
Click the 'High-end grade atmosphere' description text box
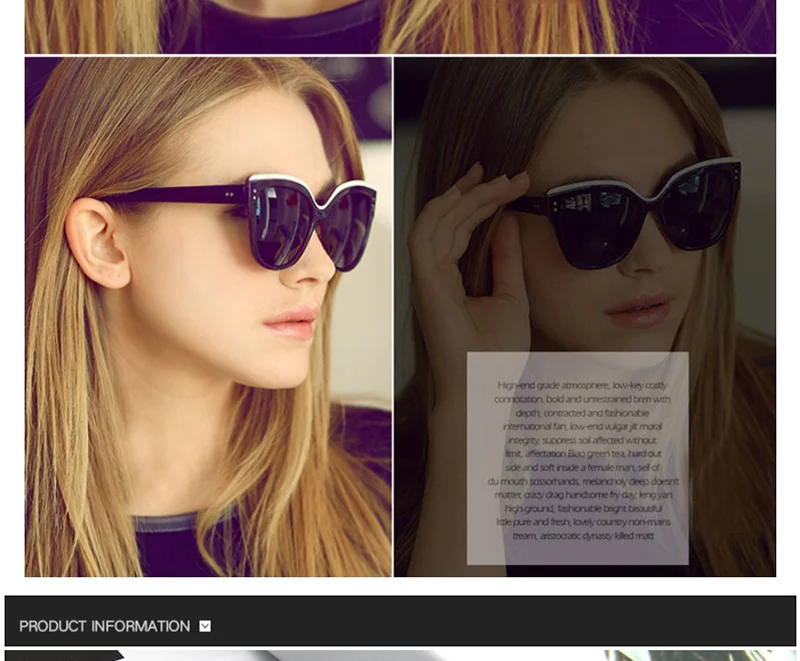(578, 458)
